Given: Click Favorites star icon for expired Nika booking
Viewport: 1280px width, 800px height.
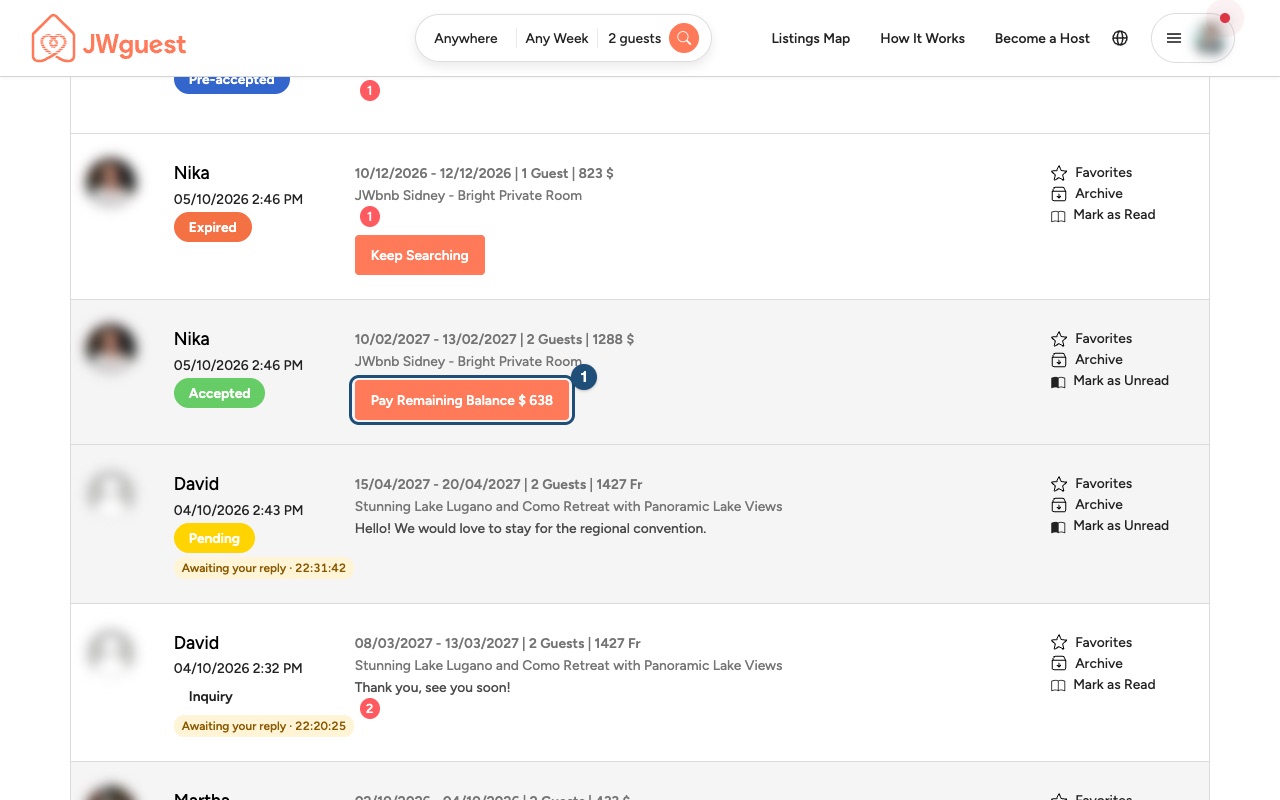Looking at the screenshot, I should pos(1059,173).
